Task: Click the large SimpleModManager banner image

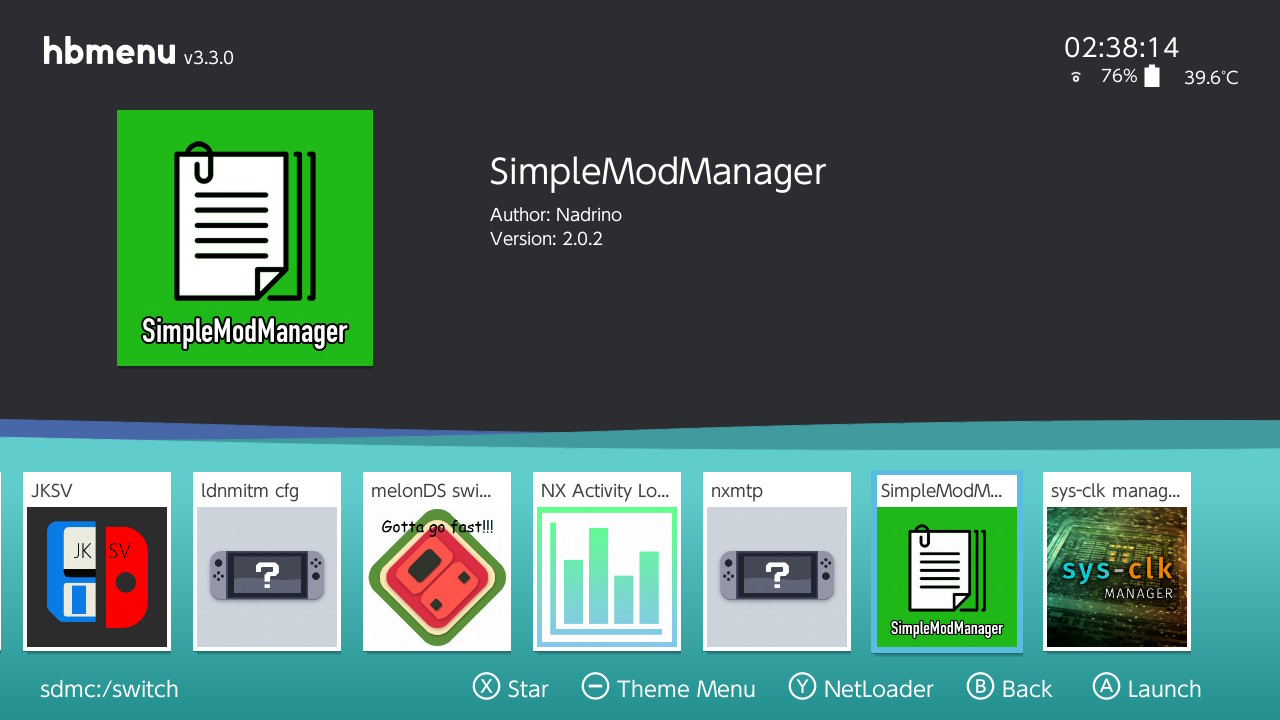Action: pos(244,238)
